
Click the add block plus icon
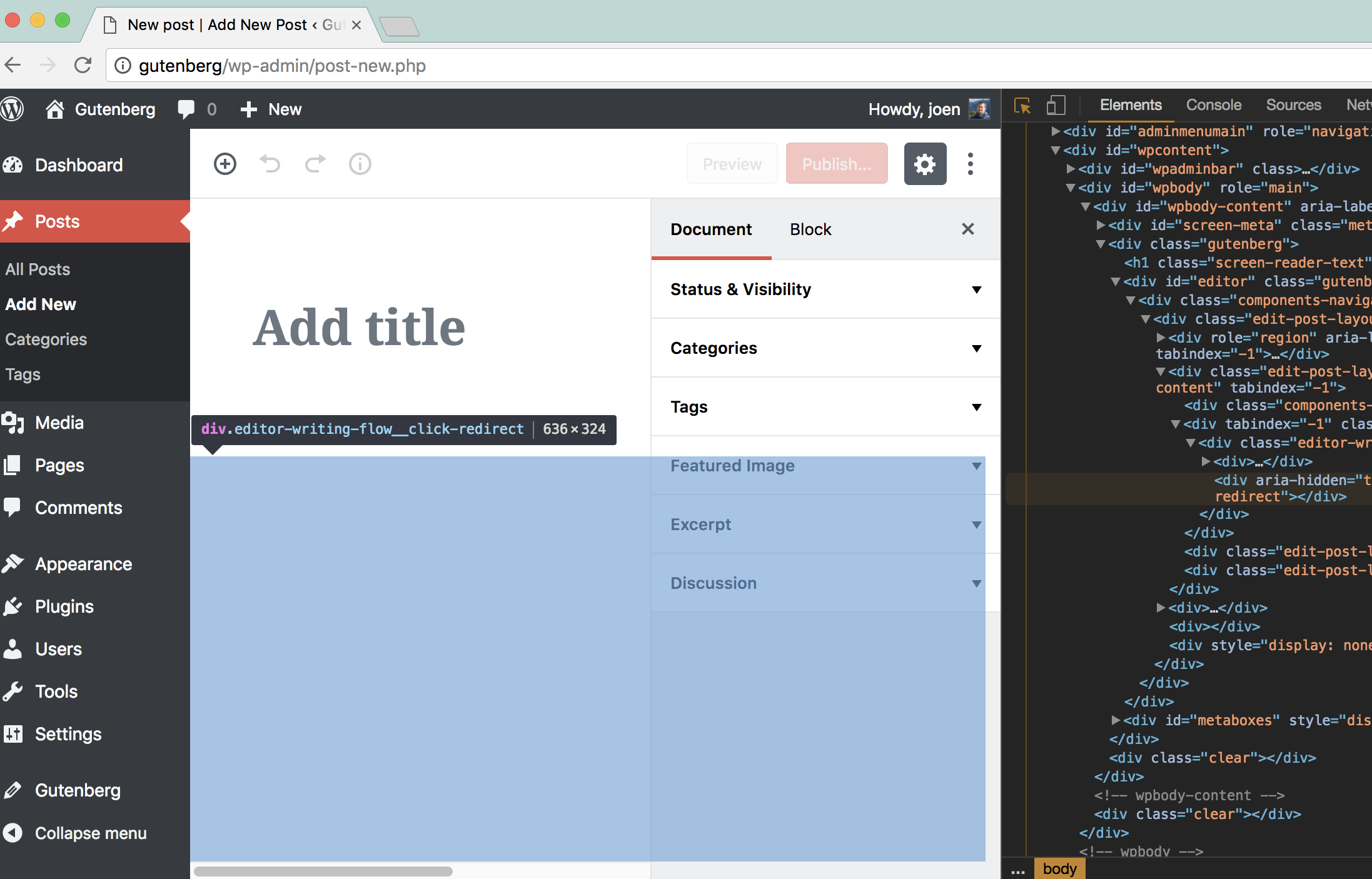[x=225, y=164]
